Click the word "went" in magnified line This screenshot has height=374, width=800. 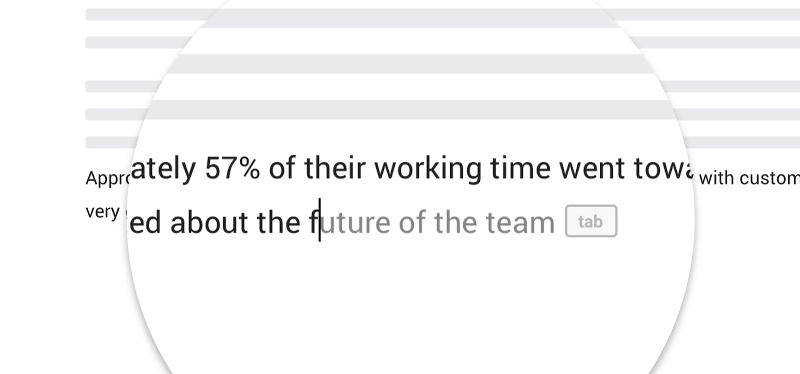point(592,169)
